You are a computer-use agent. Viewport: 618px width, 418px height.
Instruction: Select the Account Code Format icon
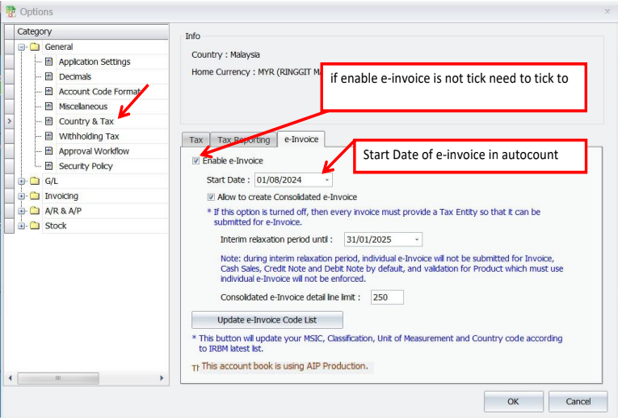click(49, 92)
